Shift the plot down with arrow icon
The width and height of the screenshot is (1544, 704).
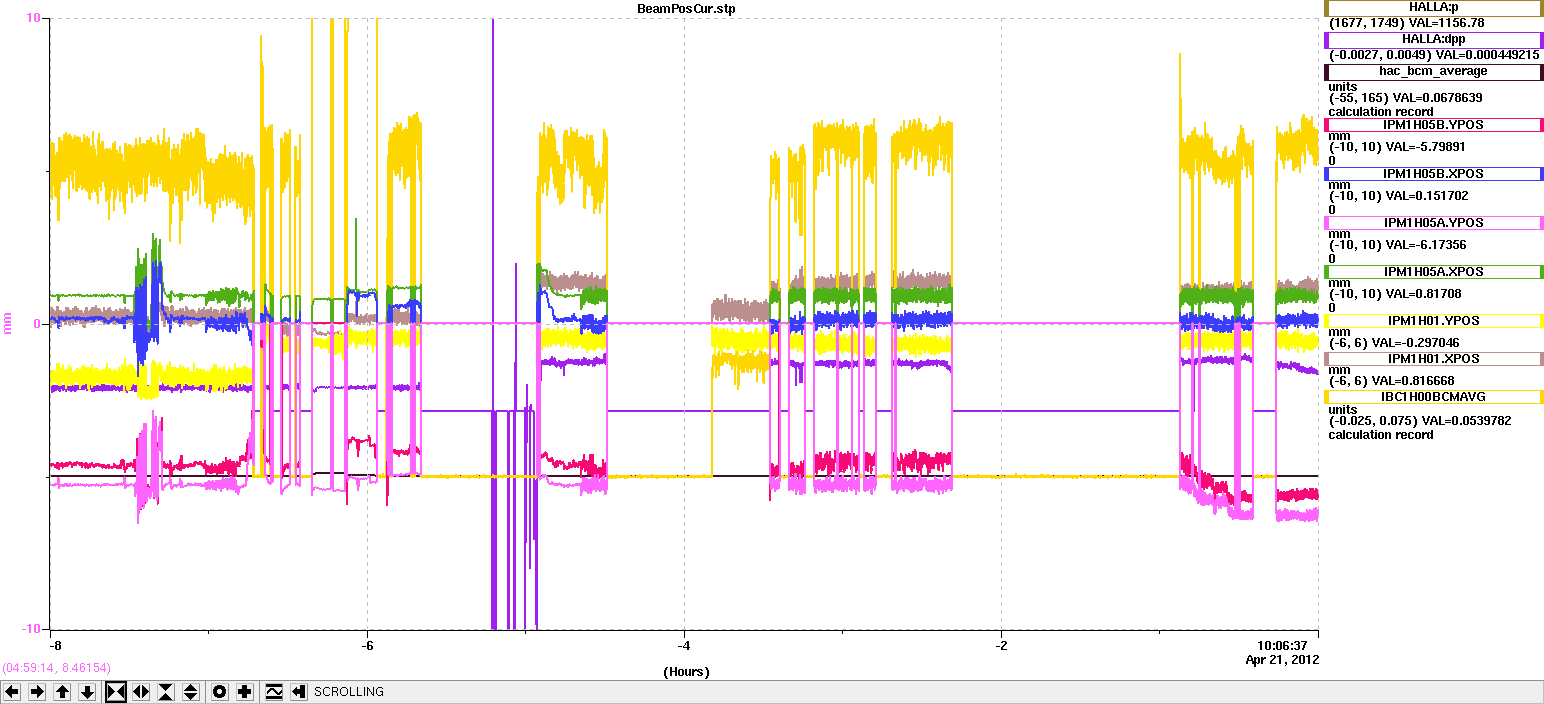tap(87, 692)
